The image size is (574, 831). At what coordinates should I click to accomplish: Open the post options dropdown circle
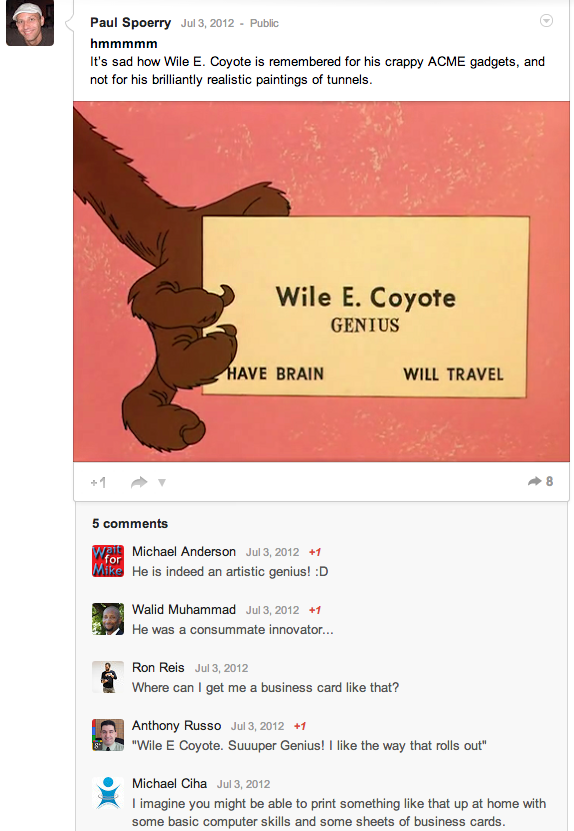546,21
